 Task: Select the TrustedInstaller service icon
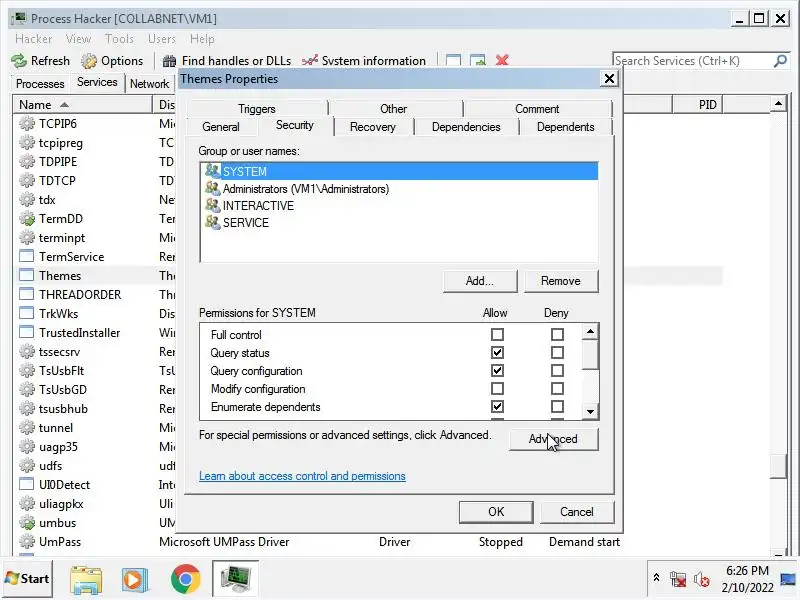coord(27,333)
